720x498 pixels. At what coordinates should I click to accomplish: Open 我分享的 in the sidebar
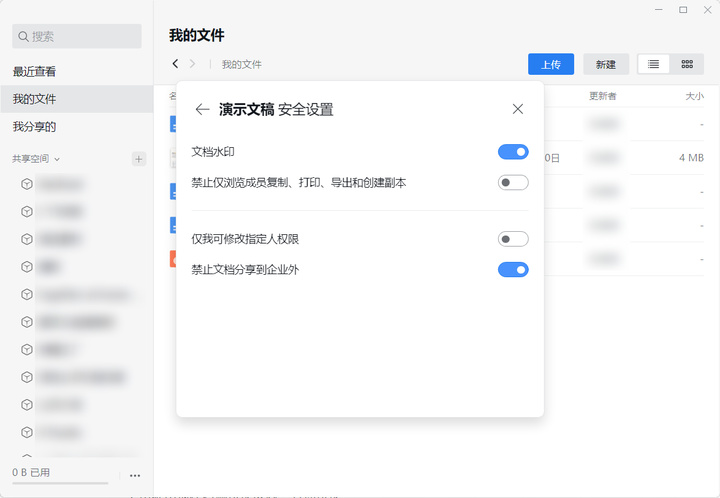click(34, 127)
